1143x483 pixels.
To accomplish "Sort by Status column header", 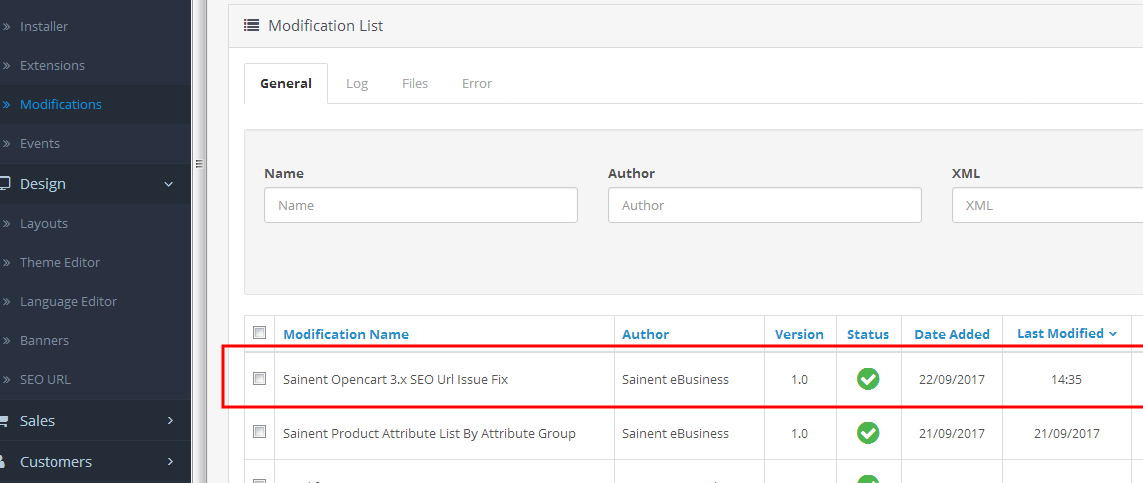I will point(868,334).
